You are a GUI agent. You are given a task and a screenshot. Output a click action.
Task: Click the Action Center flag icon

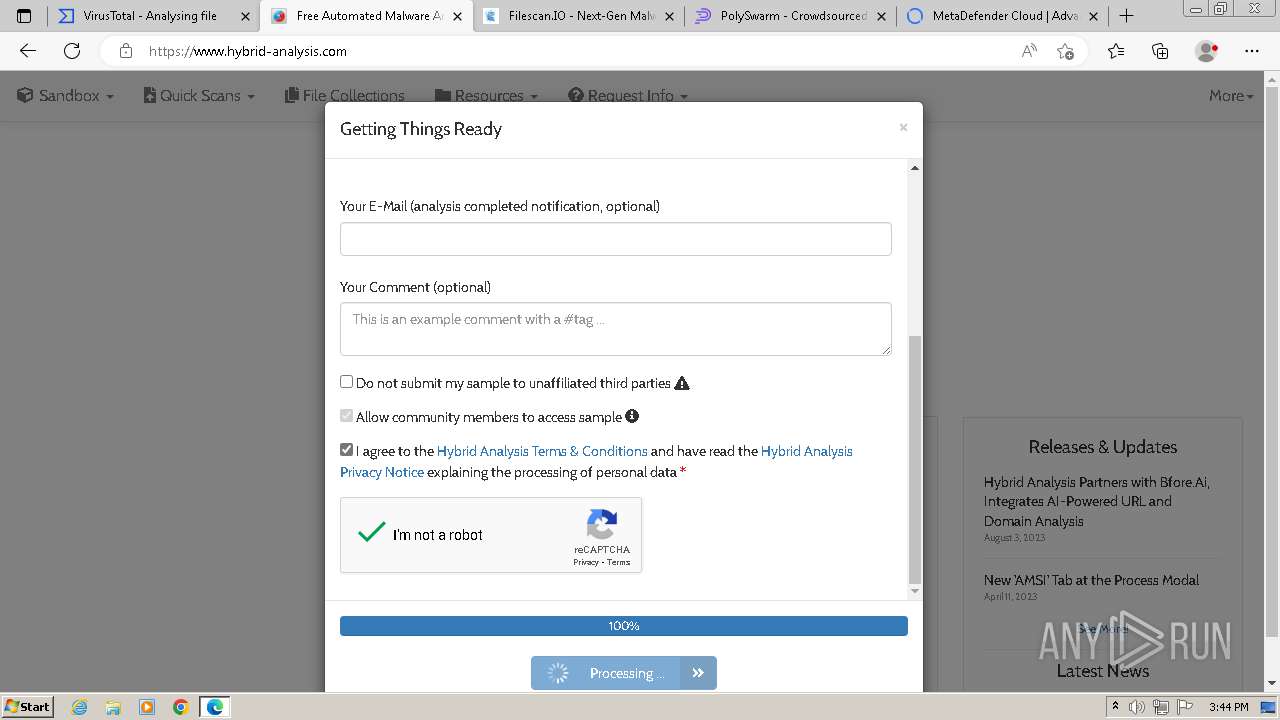click(1184, 707)
